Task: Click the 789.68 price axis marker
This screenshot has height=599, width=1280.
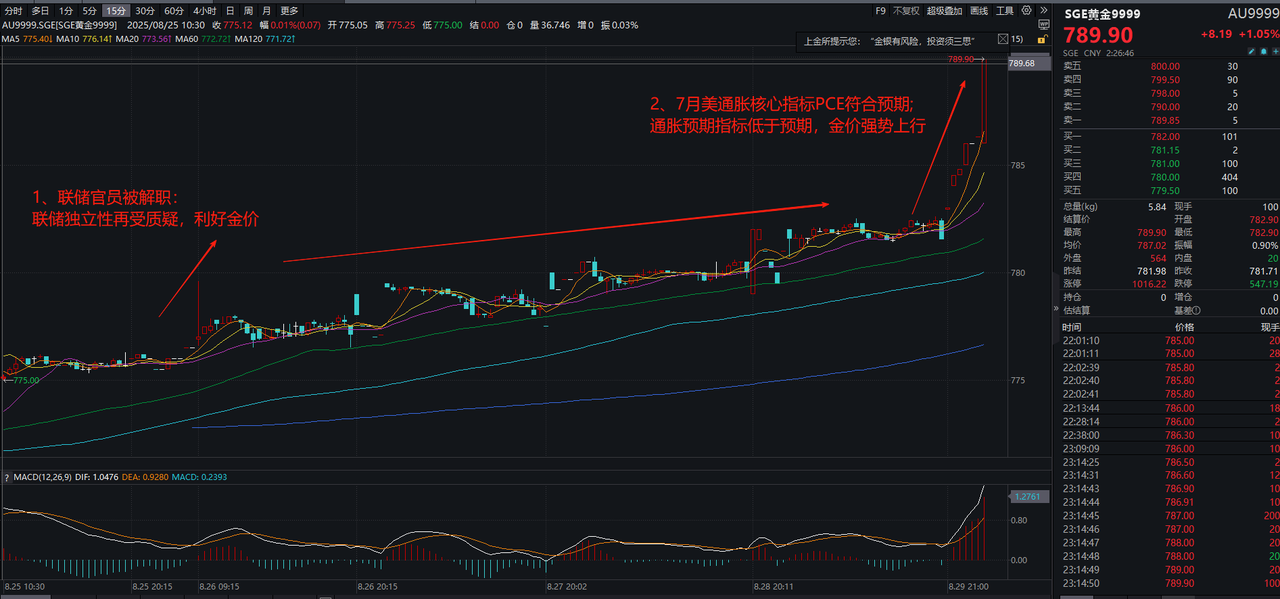Action: click(1022, 63)
